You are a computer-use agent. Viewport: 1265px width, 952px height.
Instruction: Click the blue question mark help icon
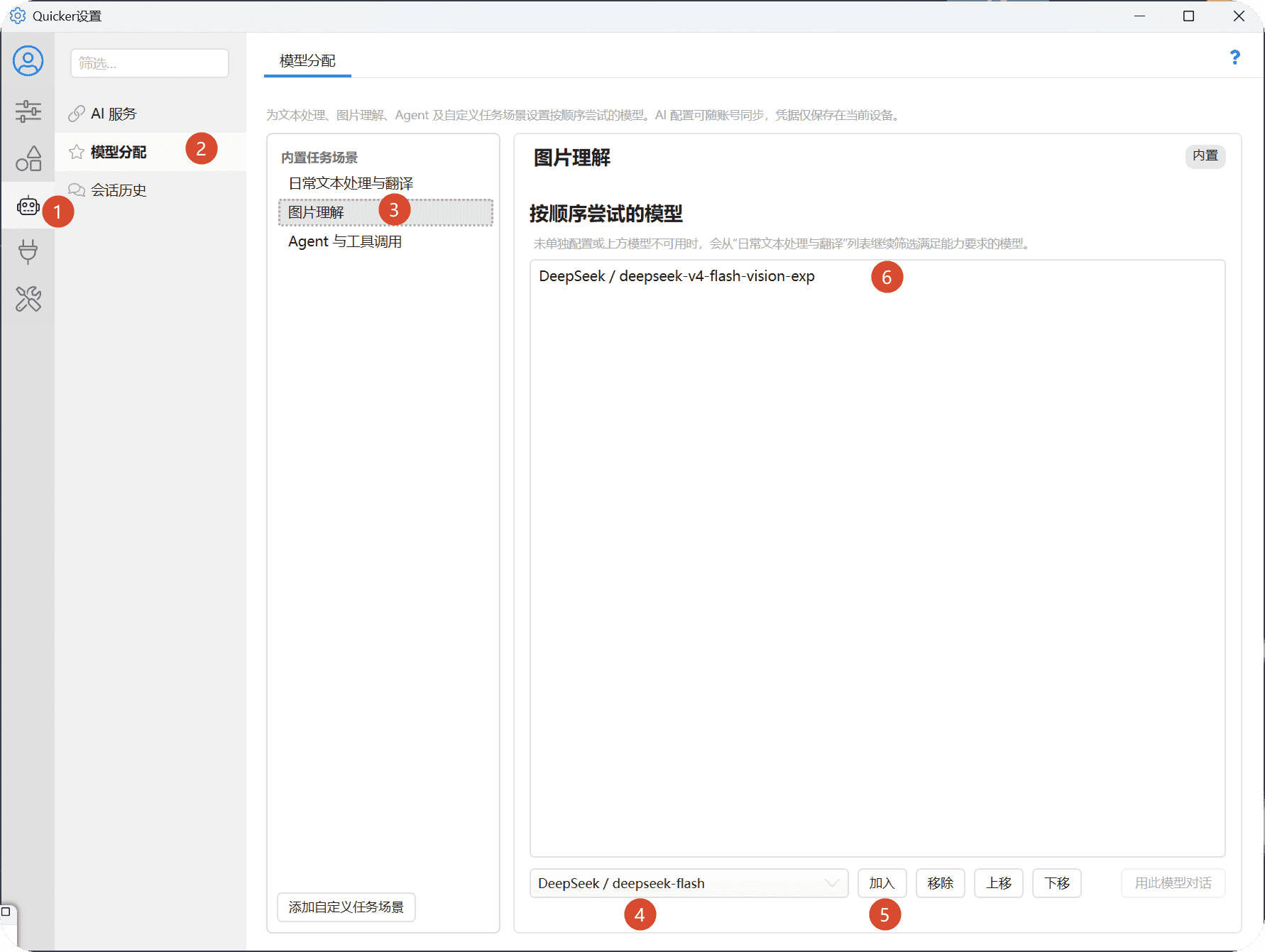(x=1234, y=58)
